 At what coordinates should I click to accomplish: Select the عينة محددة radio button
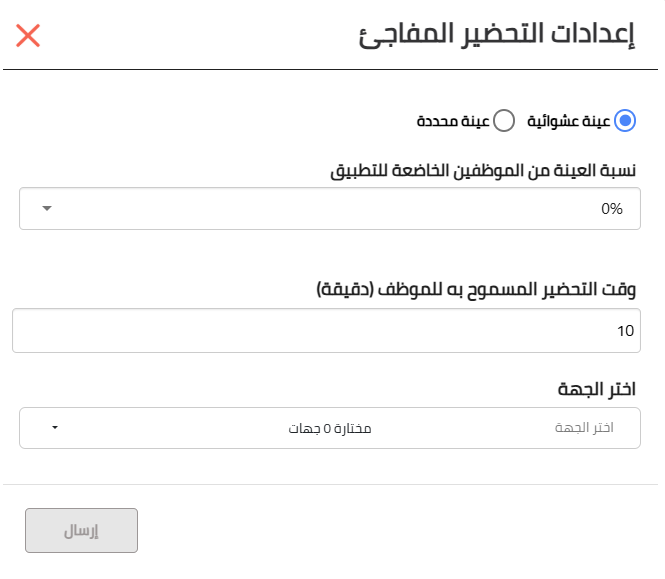coord(504,121)
